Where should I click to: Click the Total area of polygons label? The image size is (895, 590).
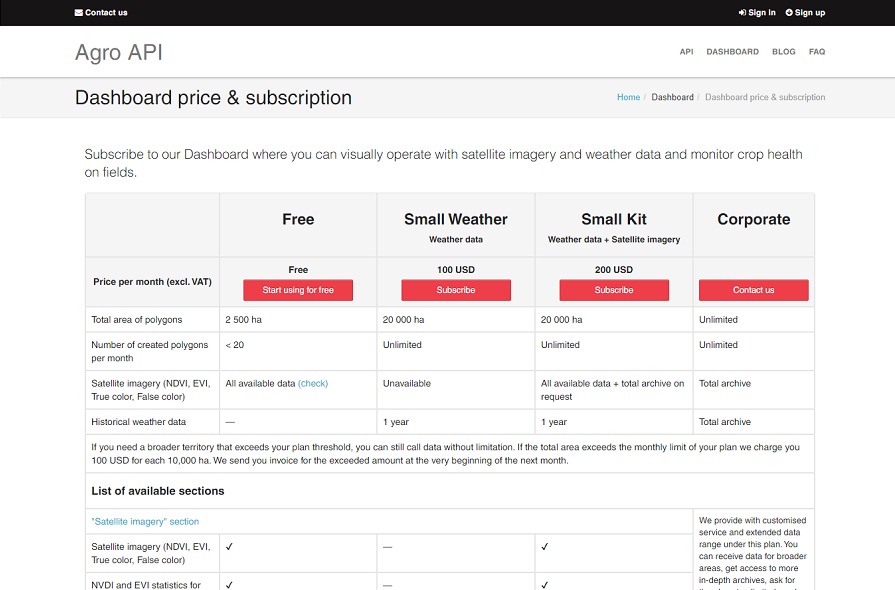coord(136,320)
